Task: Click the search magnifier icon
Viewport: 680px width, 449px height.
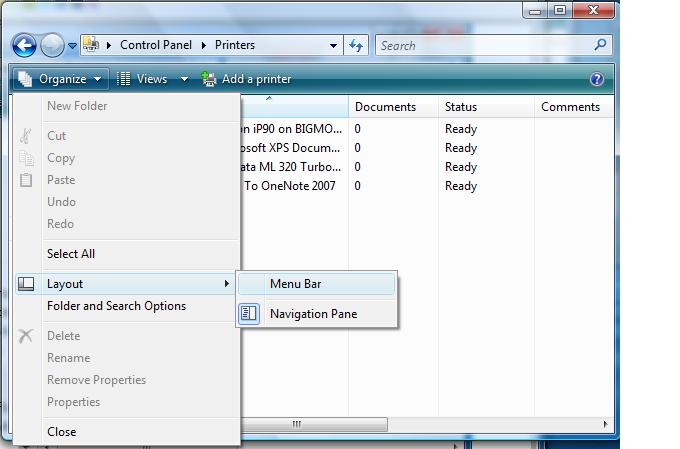Action: coord(600,45)
